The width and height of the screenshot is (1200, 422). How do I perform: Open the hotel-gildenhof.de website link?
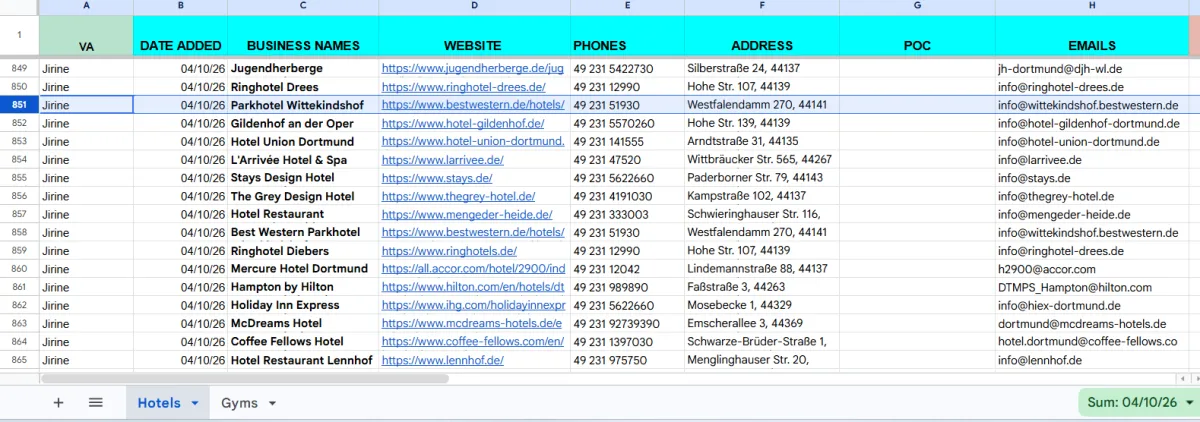(x=463, y=123)
